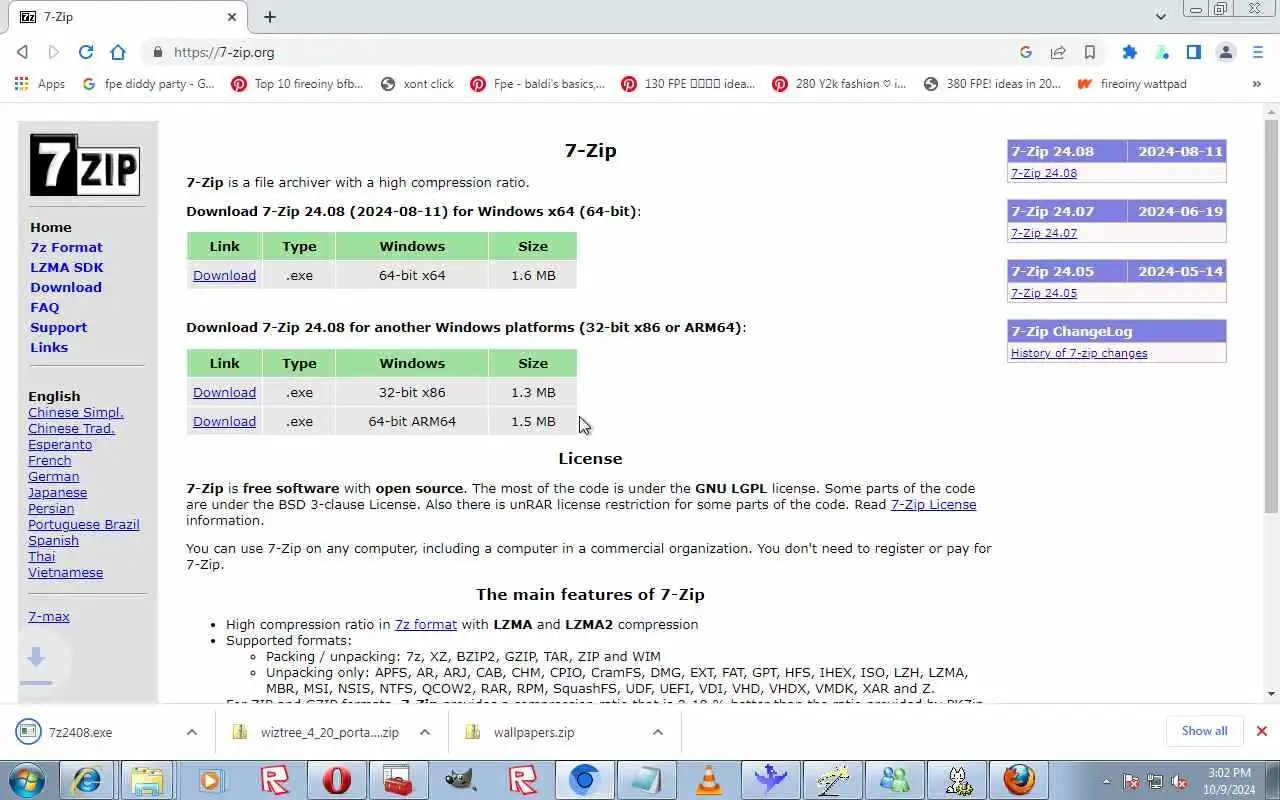Viewport: 1280px width, 800px height.
Task: Open the 7-Zip 24.07 news link
Action: (x=1044, y=233)
